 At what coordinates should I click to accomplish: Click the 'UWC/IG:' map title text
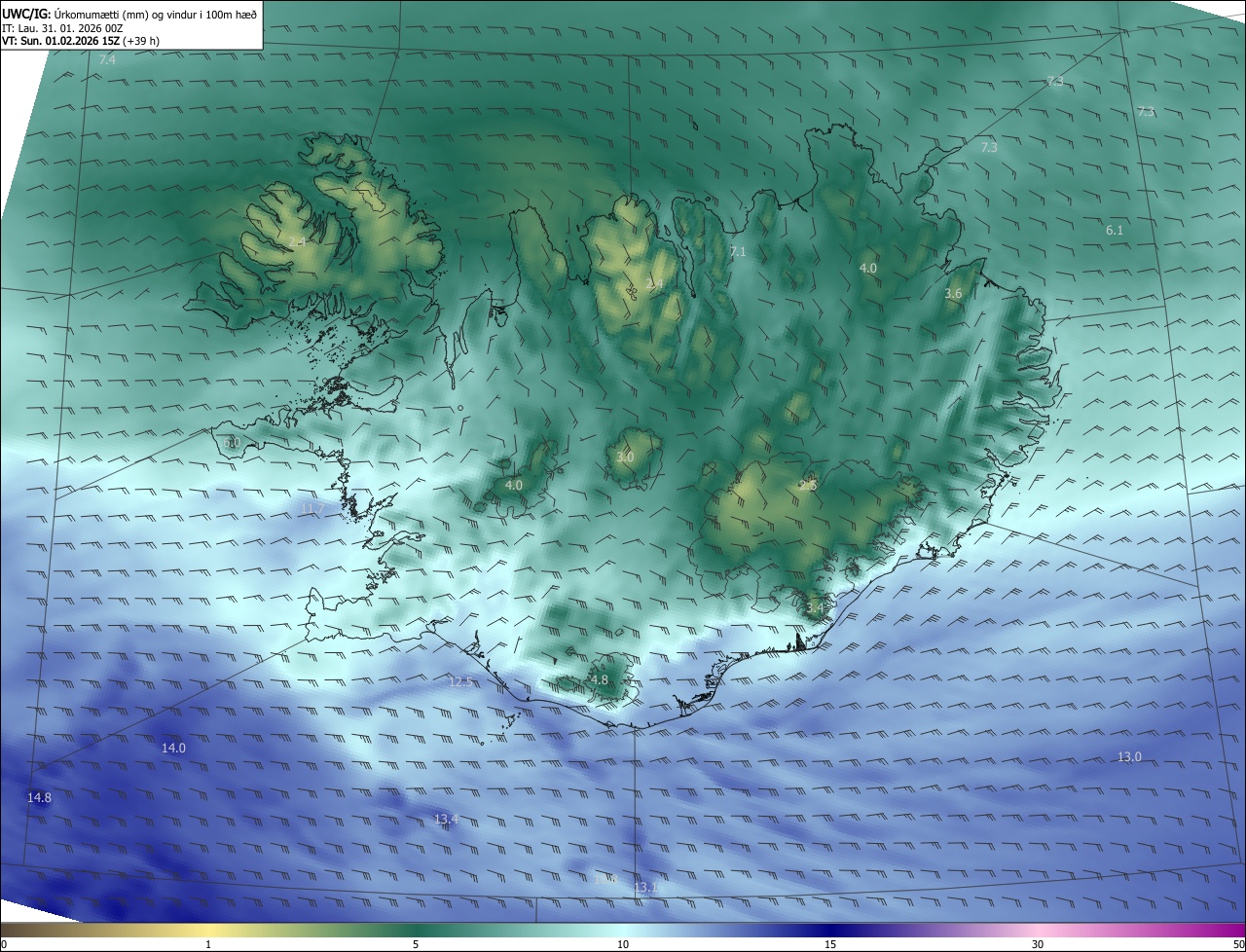click(26, 14)
